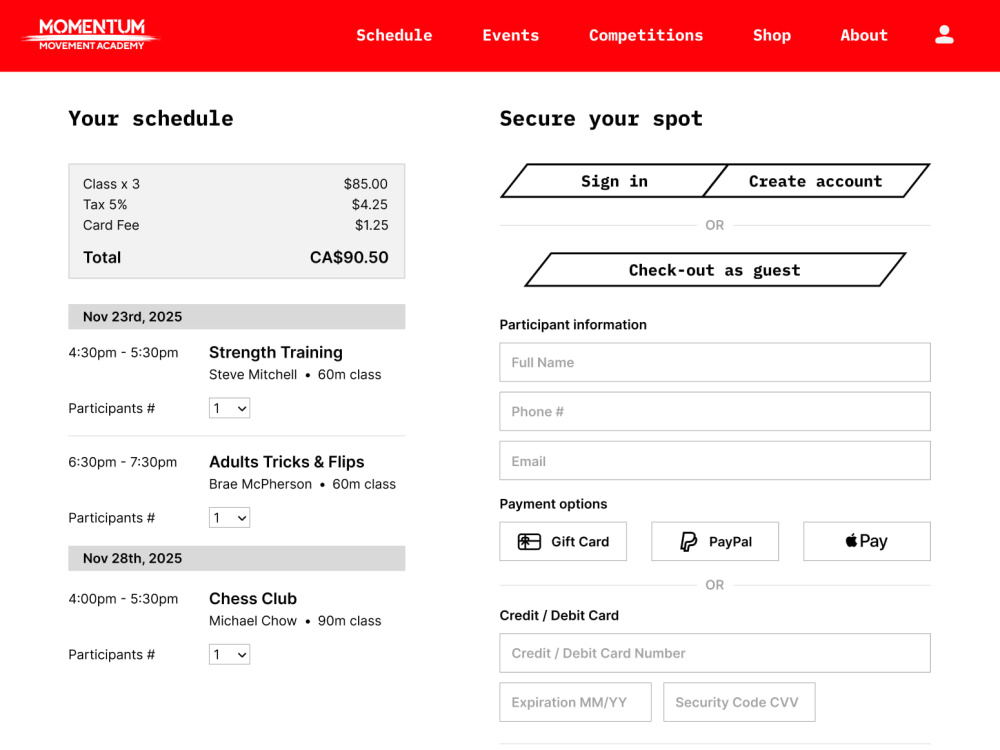The height and width of the screenshot is (750, 1000).
Task: Click the CA$90.50 total amount
Action: pyautogui.click(x=349, y=258)
